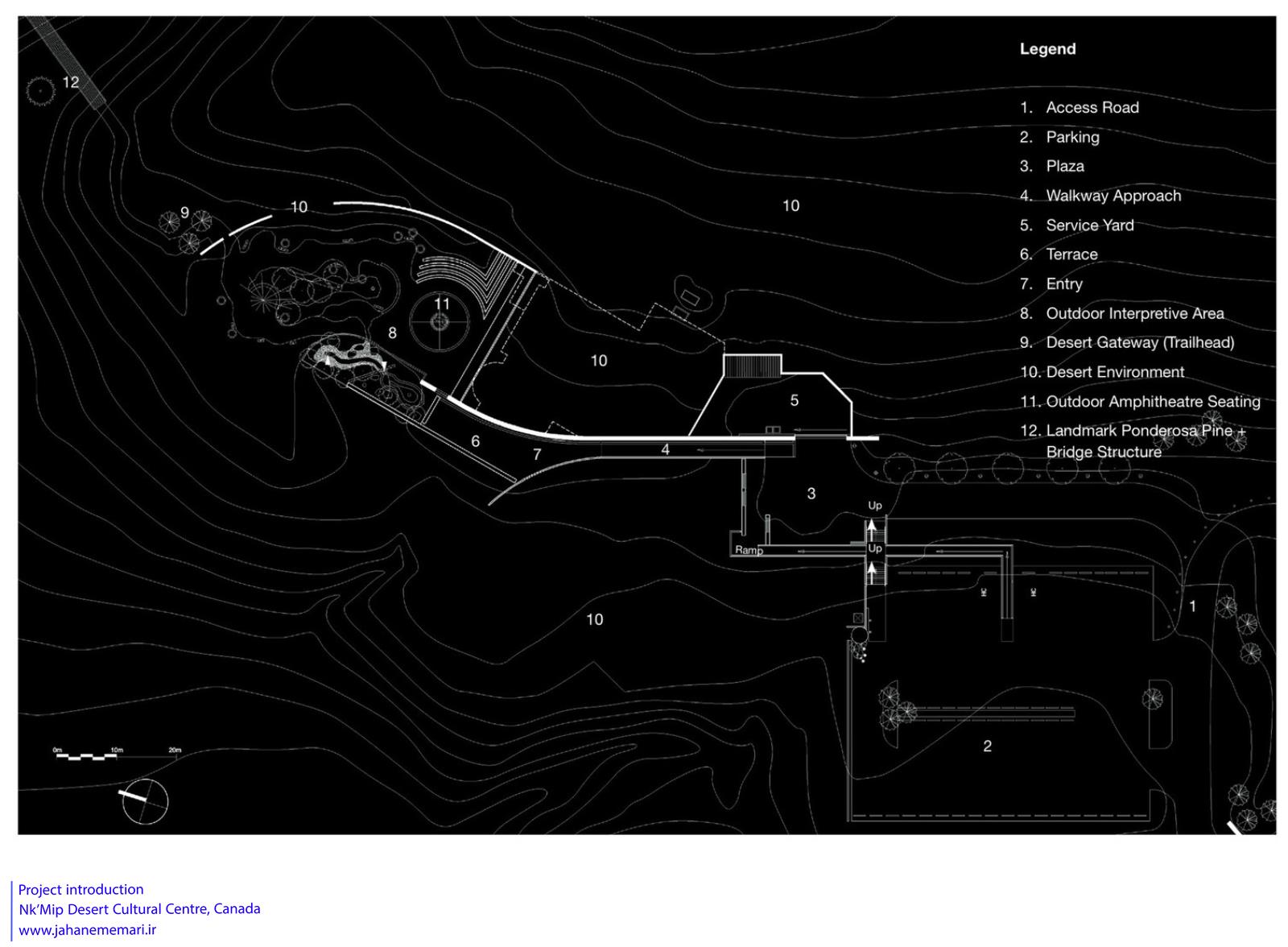Screen dimensions: 1288x947
Task: Open the www.jahanememari.ir link
Action: click(x=87, y=930)
